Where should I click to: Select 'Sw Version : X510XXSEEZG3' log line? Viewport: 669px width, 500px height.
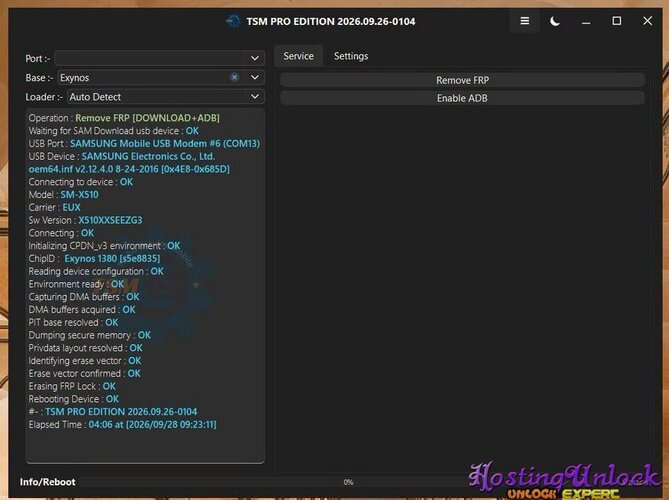pos(85,220)
